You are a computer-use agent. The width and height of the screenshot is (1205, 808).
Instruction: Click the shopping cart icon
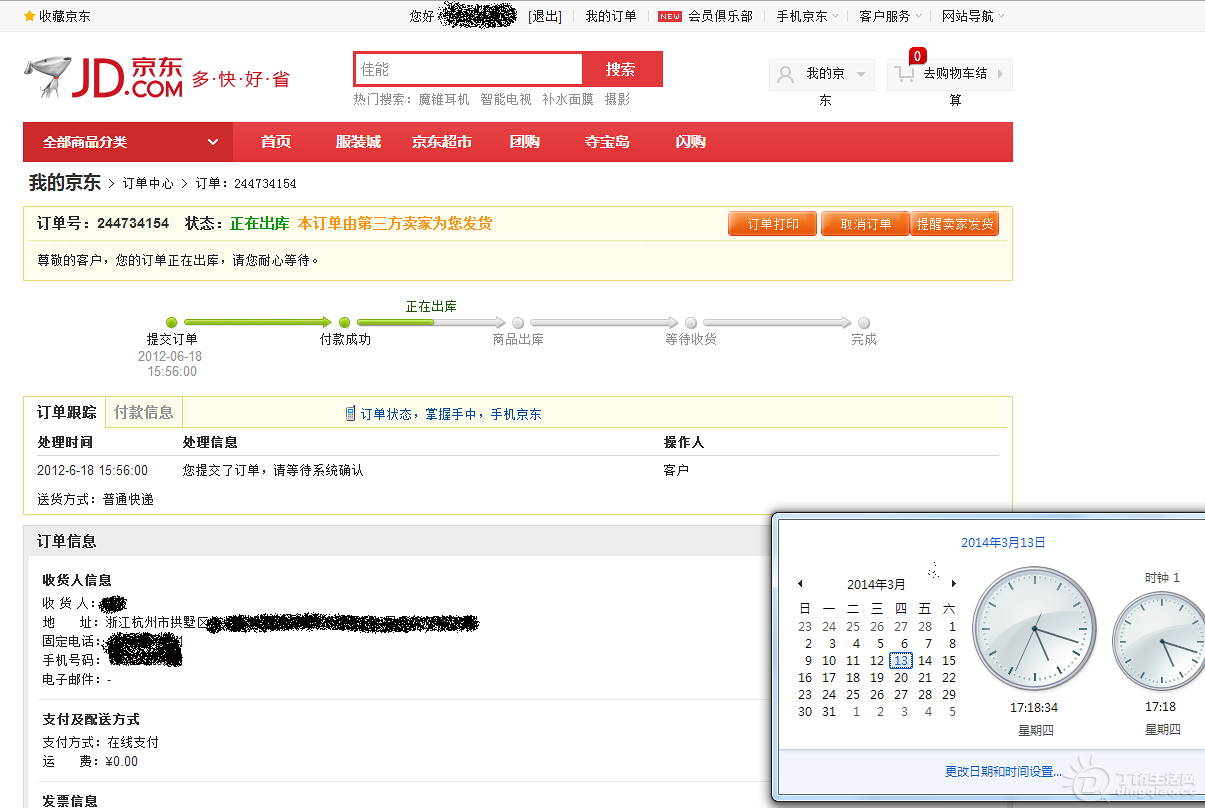[x=905, y=74]
